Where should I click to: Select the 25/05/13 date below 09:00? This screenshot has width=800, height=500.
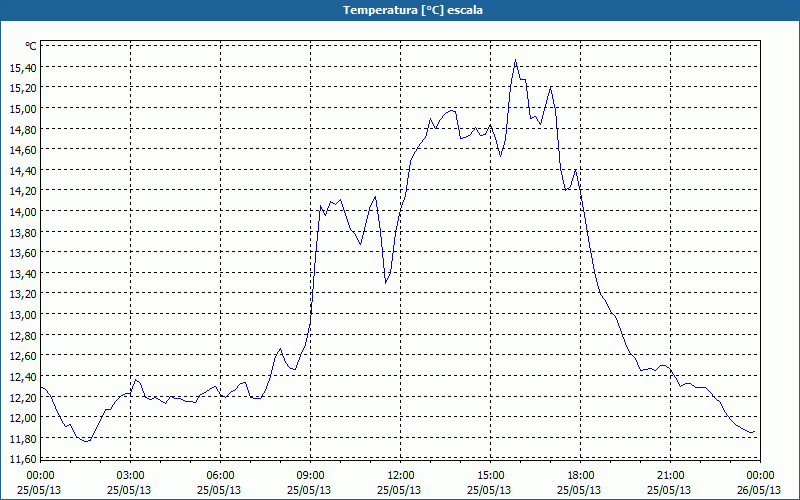309,490
